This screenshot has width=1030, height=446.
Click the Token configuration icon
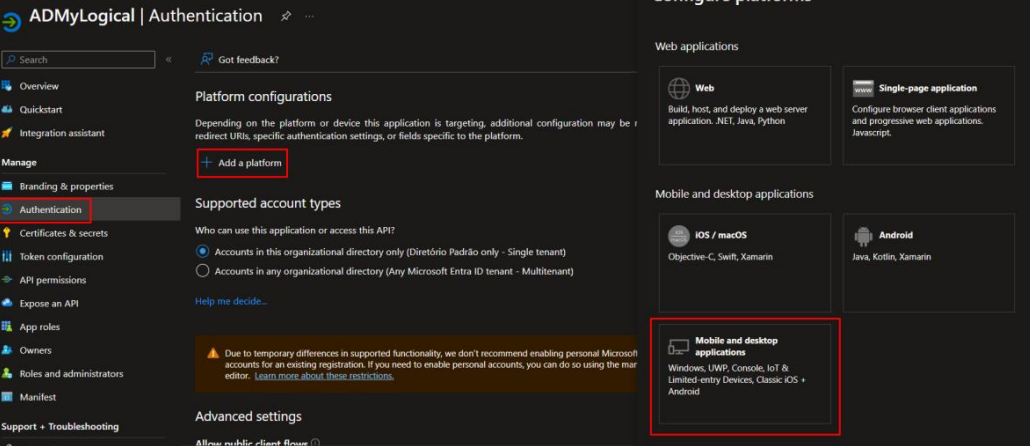(x=7, y=257)
